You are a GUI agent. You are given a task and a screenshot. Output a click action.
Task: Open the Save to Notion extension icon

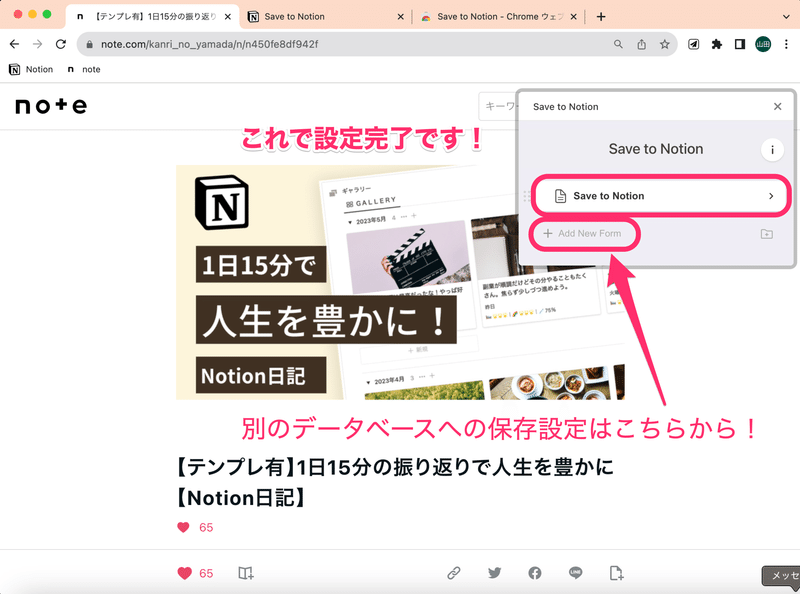(693, 44)
